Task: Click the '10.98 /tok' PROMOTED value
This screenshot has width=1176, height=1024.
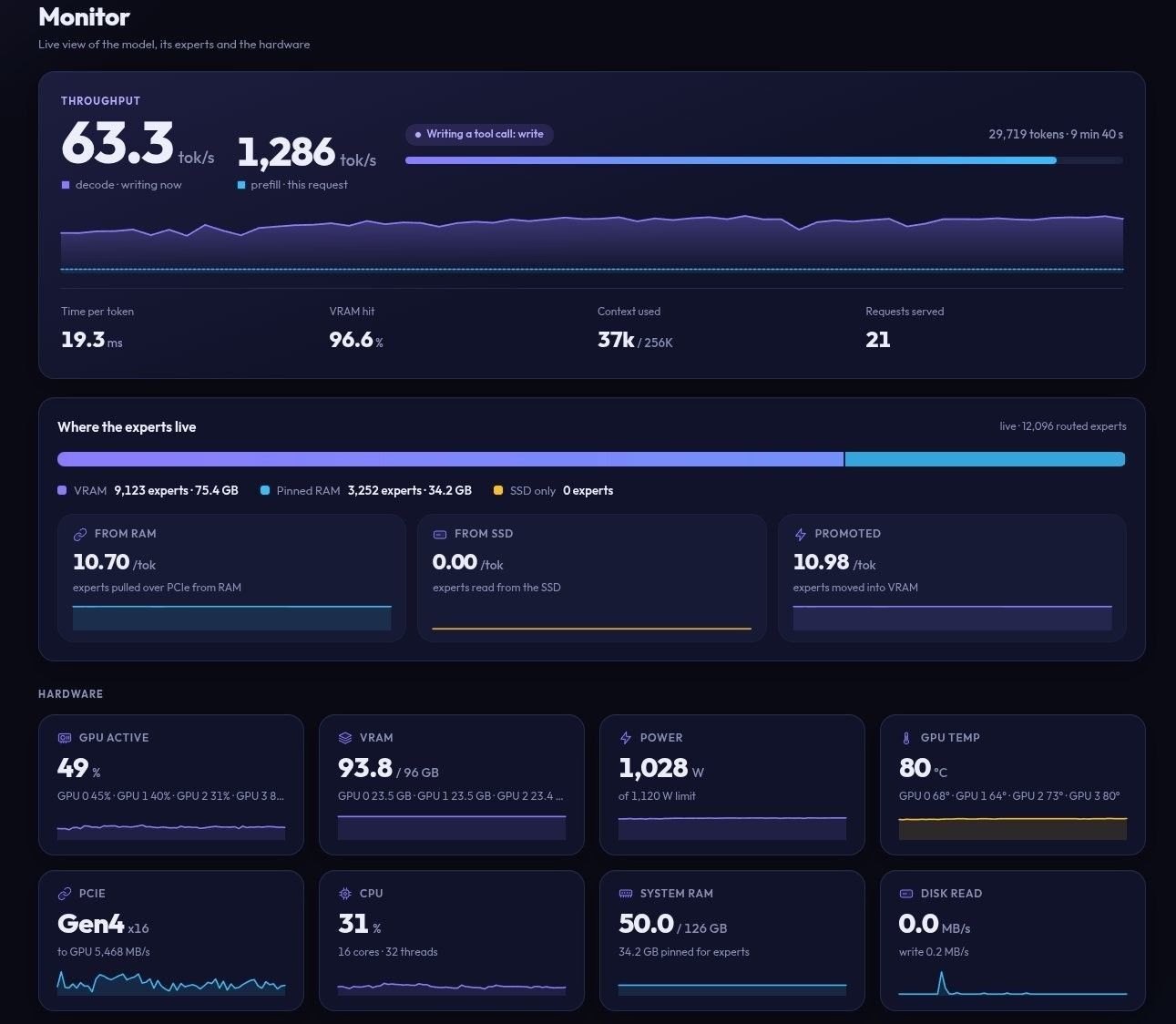Action: [834, 562]
